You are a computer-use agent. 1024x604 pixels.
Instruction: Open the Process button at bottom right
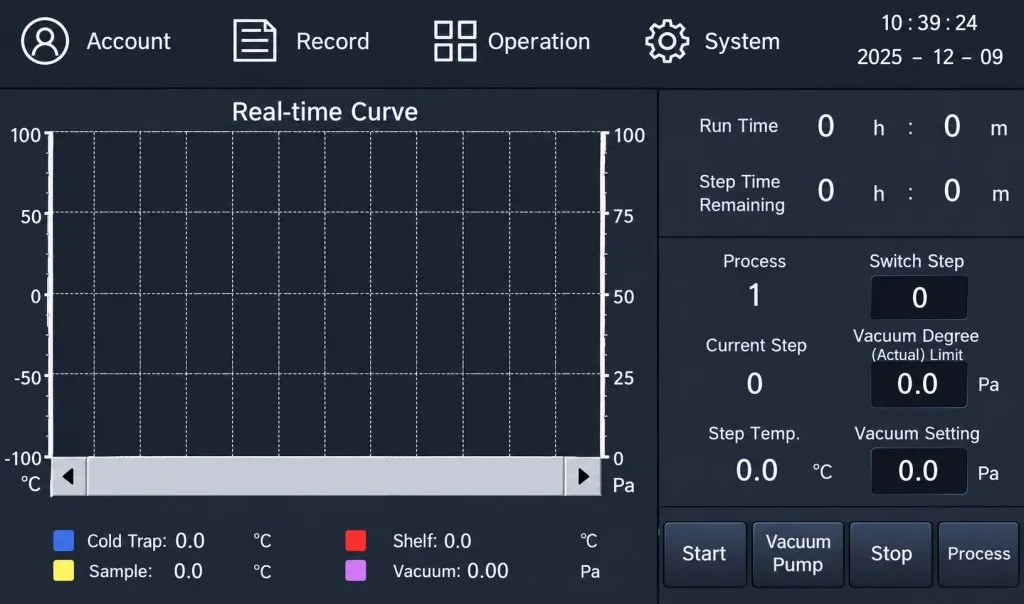point(978,554)
